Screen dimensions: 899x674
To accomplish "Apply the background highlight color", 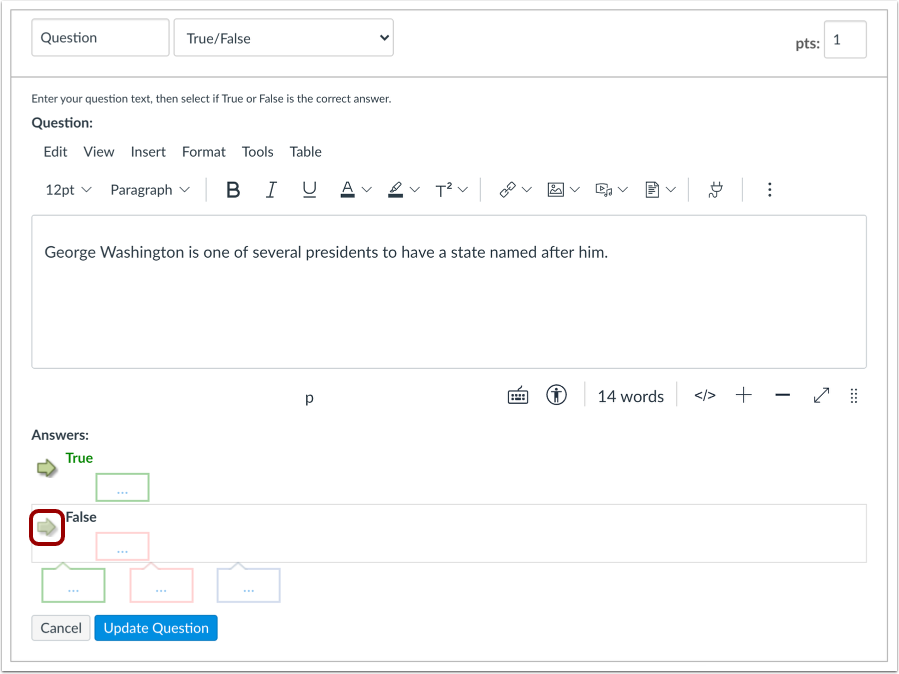I will click(396, 190).
